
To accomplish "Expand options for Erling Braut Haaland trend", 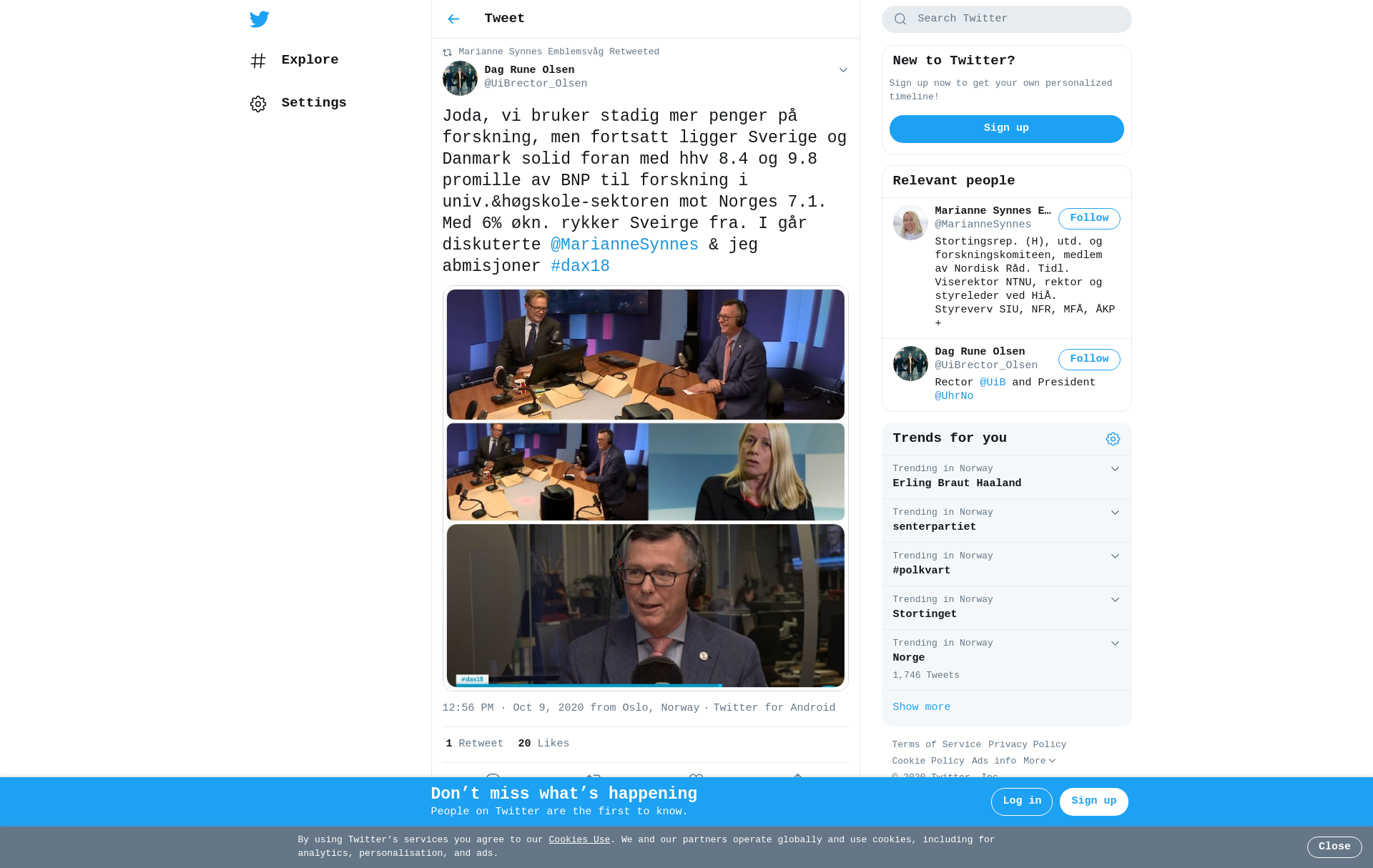I will click(x=1115, y=469).
